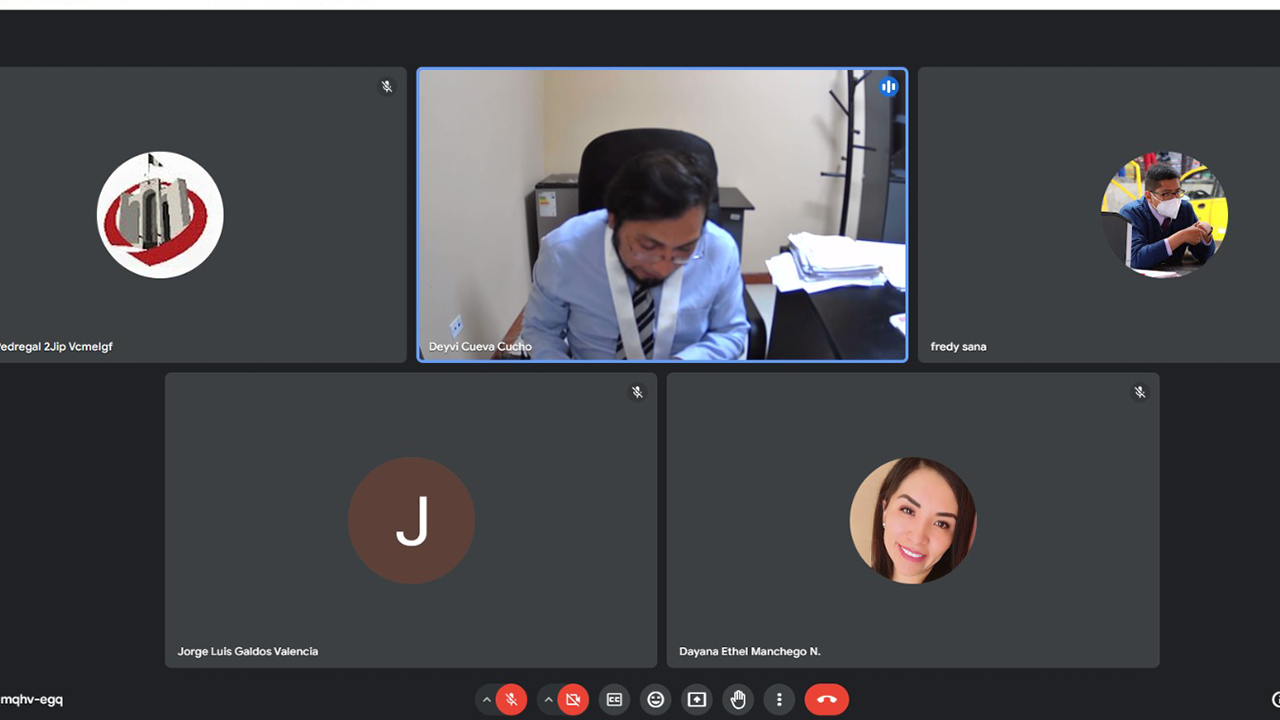Click muted mic icon on Dayana Ethel tile
Screen dimensions: 1280x720
(1139, 392)
